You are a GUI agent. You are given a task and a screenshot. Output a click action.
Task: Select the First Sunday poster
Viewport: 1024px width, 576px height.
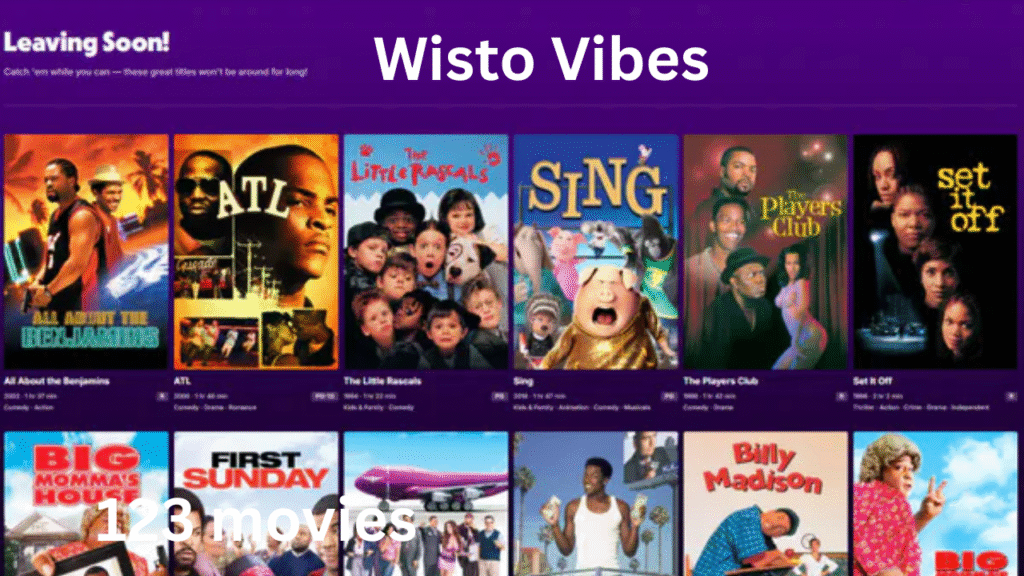[256, 504]
